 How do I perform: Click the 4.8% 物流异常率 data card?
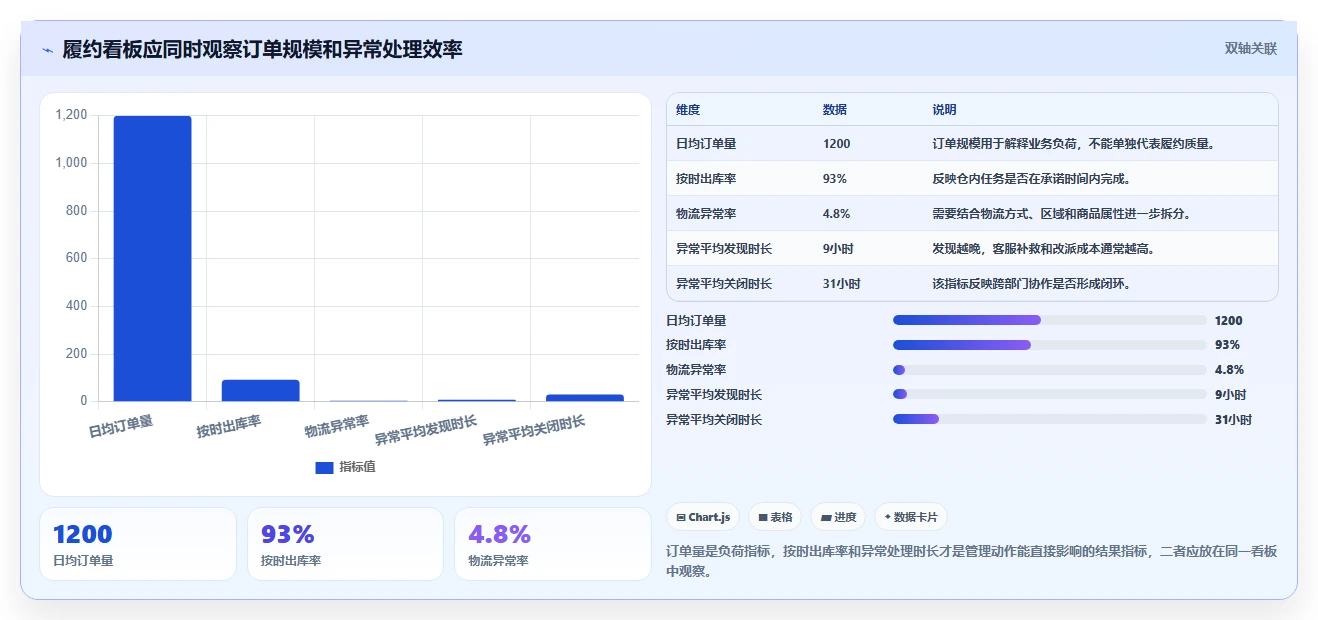tap(553, 544)
